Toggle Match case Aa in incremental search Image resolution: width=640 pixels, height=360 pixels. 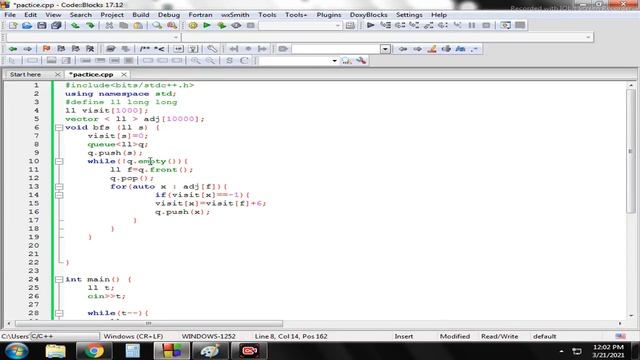[460, 49]
